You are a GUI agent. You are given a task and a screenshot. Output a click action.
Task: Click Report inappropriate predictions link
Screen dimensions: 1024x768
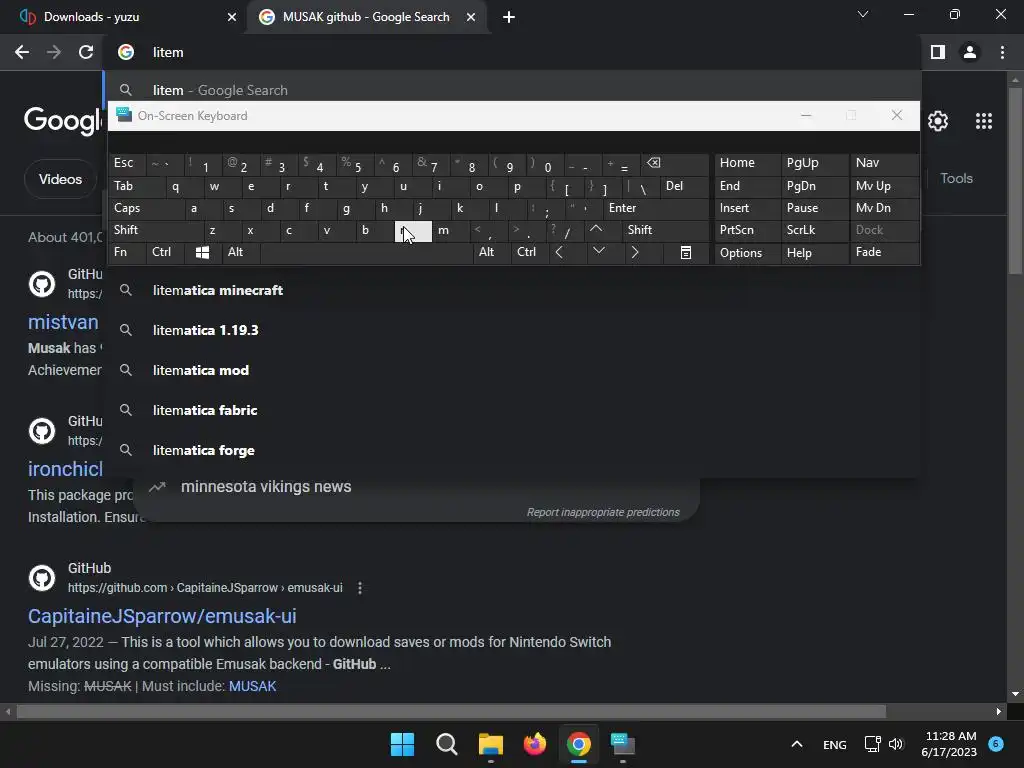603,512
